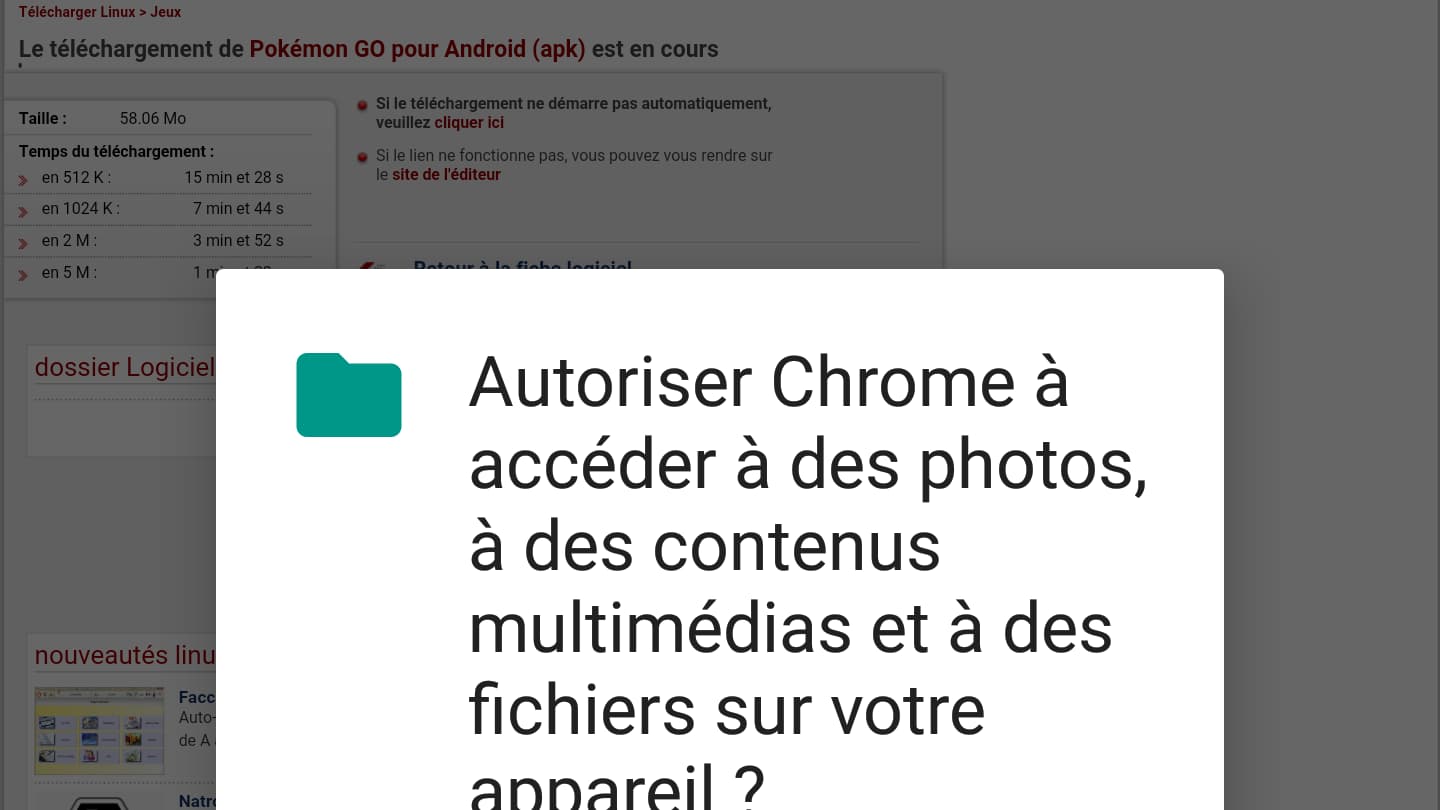Screen dimensions: 1440x810
Task: Click the red arrow beside 'en 1024 K'
Action: [23, 212]
